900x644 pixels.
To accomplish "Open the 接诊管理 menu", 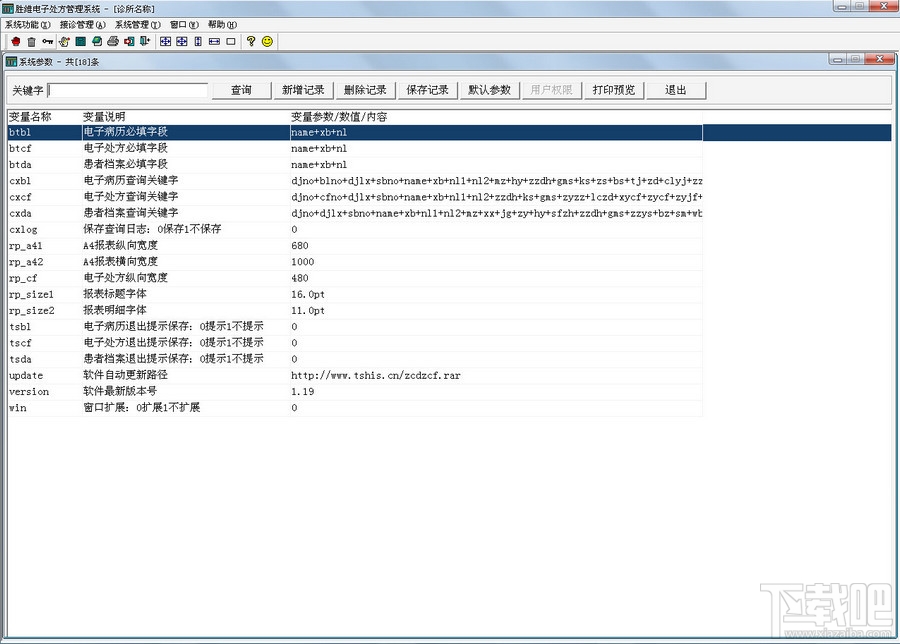I will [83, 25].
